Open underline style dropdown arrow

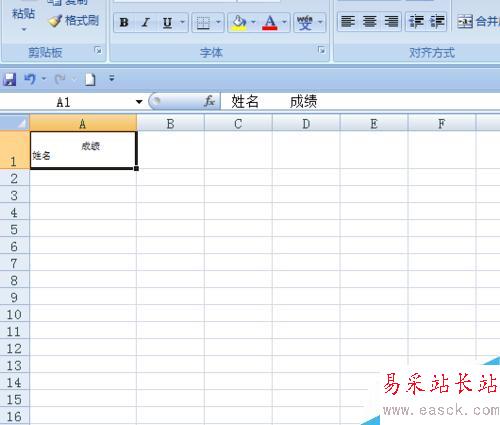coord(182,23)
